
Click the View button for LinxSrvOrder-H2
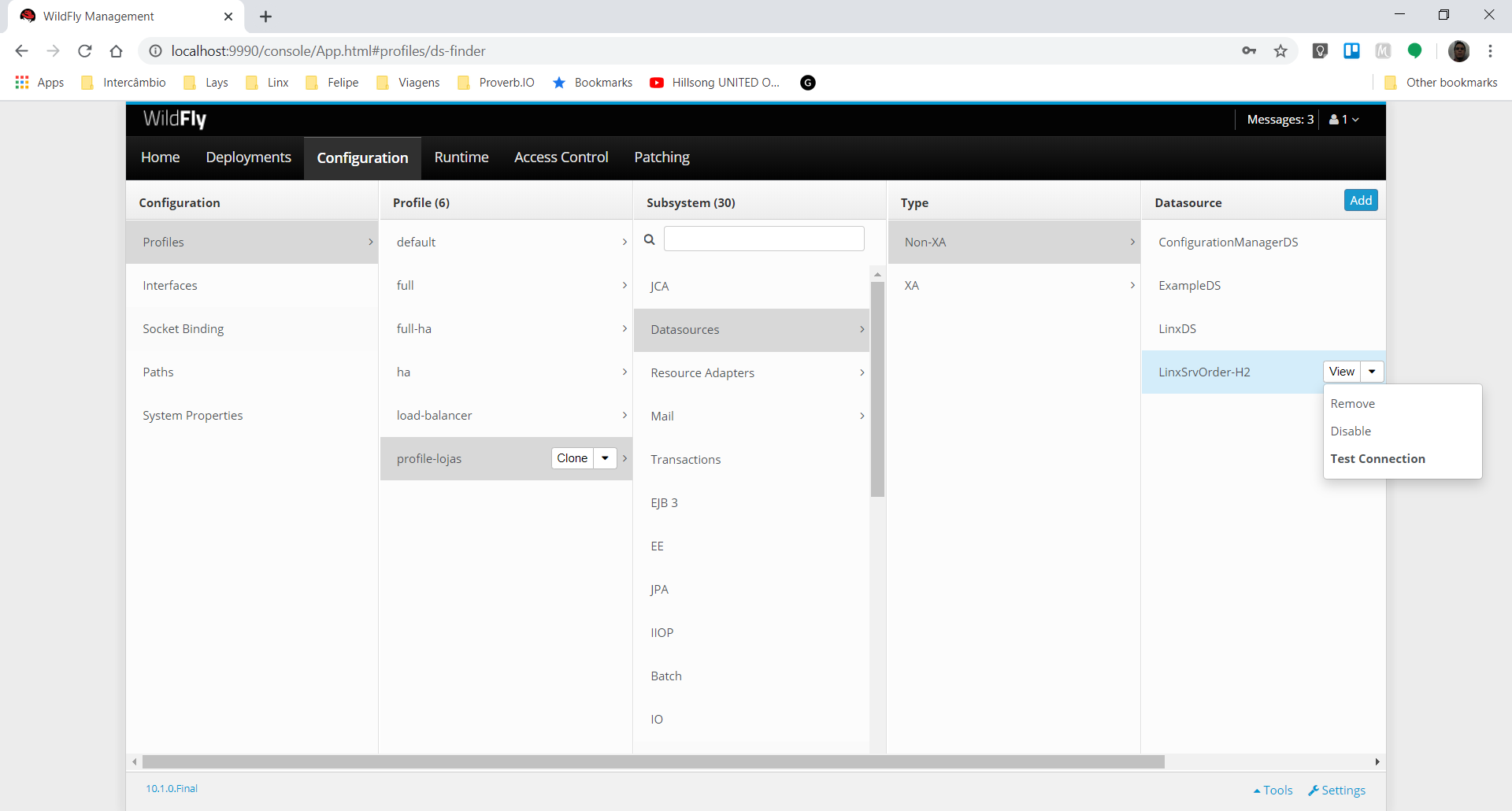[1342, 372]
